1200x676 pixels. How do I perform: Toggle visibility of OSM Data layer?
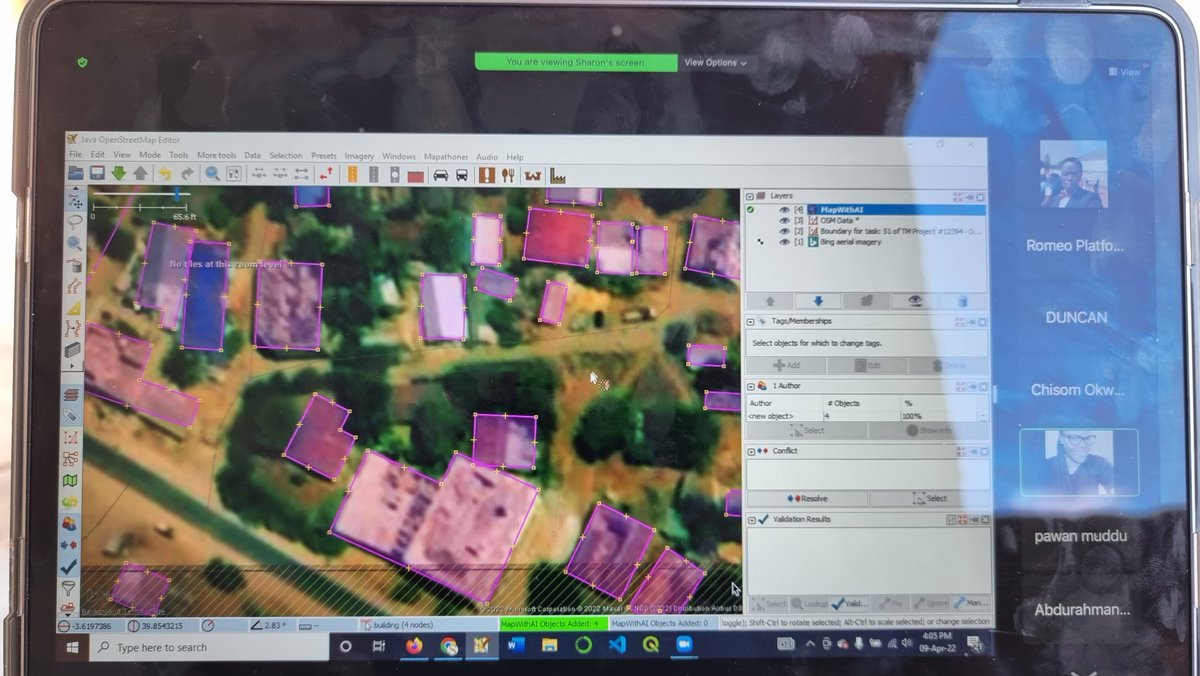785,221
